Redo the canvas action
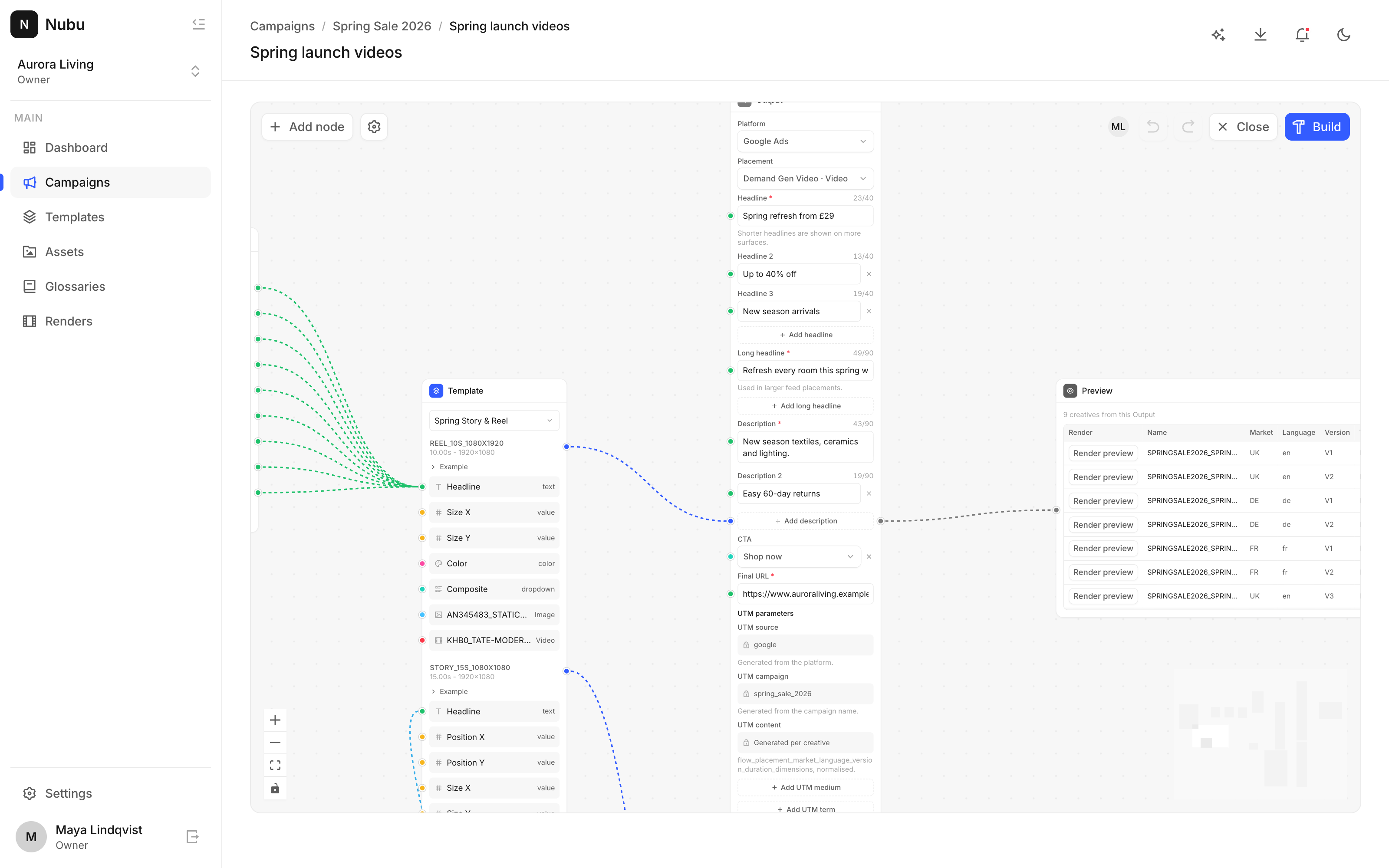1389x868 pixels. [1188, 127]
